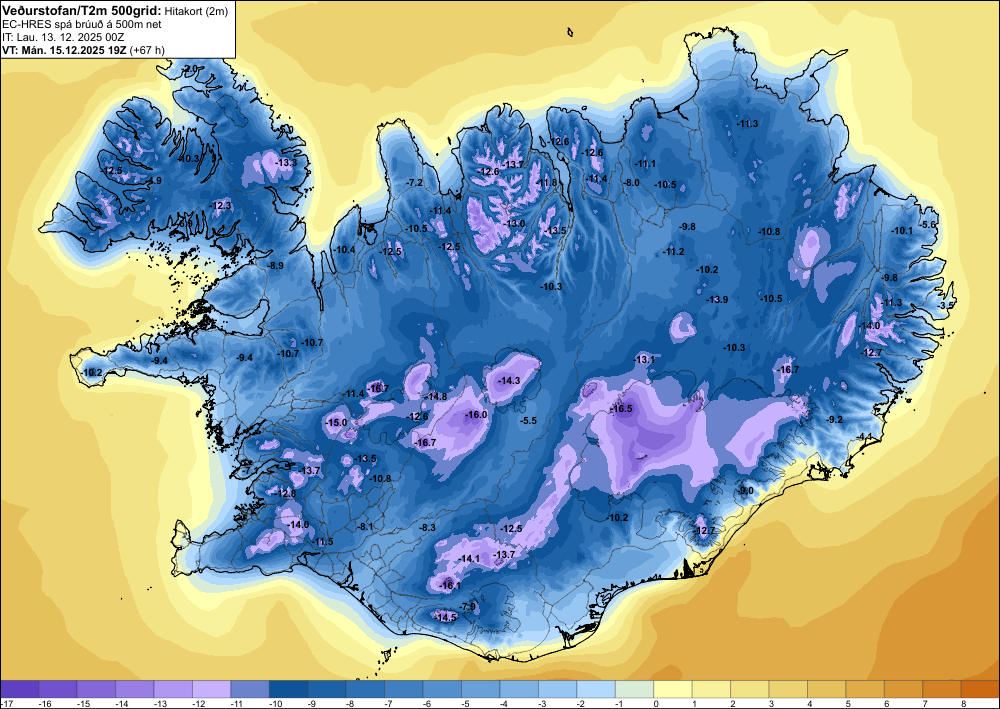Click the -3.5 temperature value on east coast

[946, 305]
